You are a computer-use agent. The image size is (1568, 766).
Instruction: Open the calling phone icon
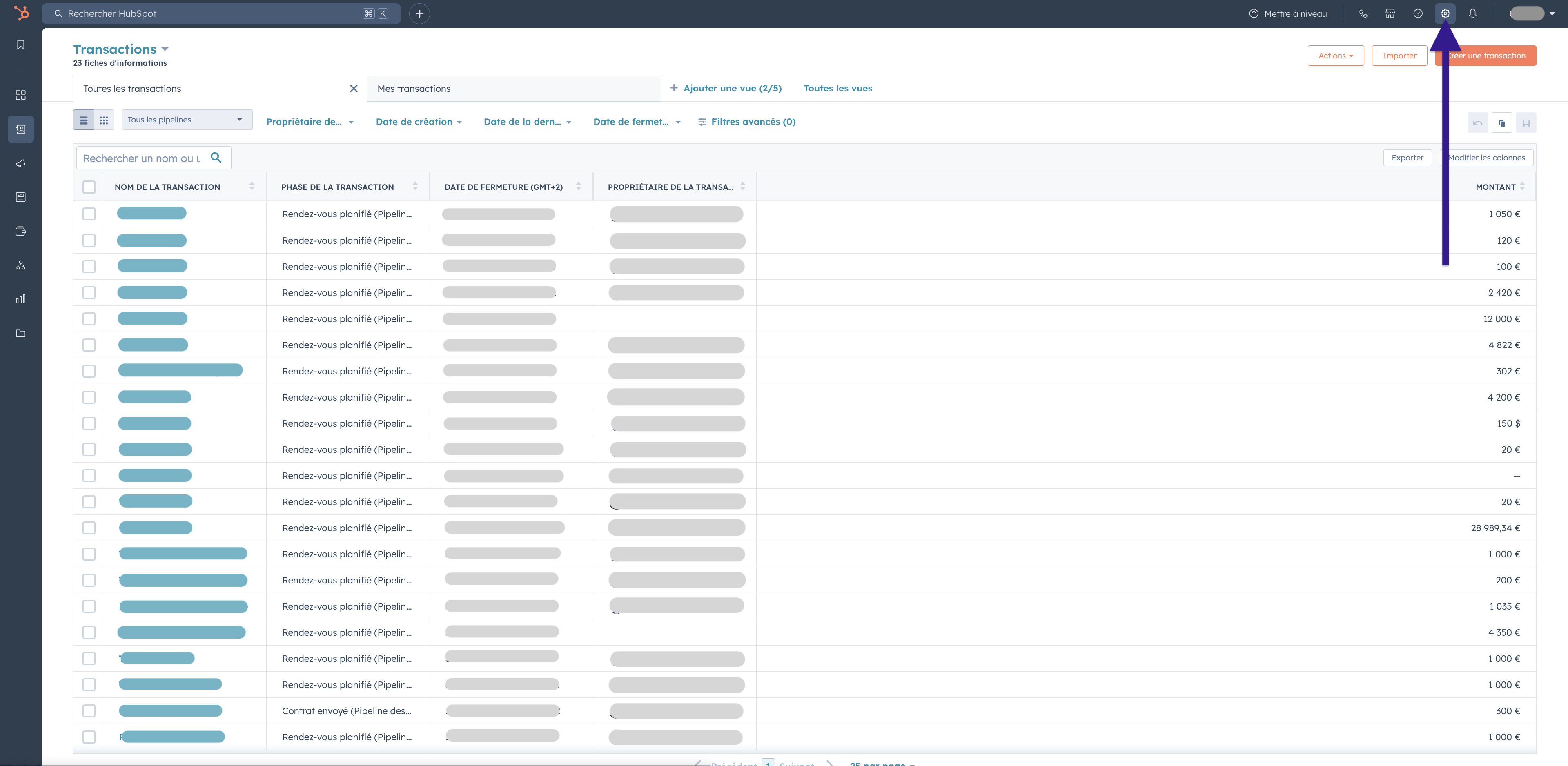[1363, 13]
